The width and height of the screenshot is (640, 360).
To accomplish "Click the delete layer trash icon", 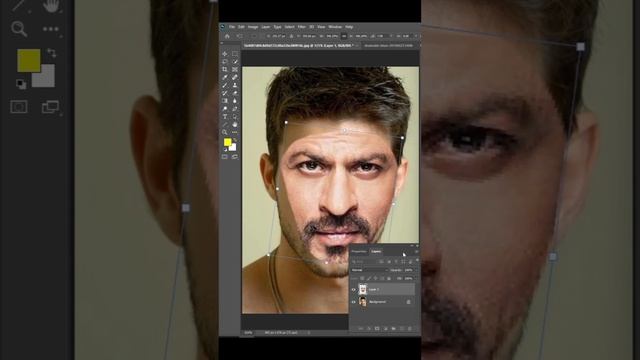I will coord(409,328).
